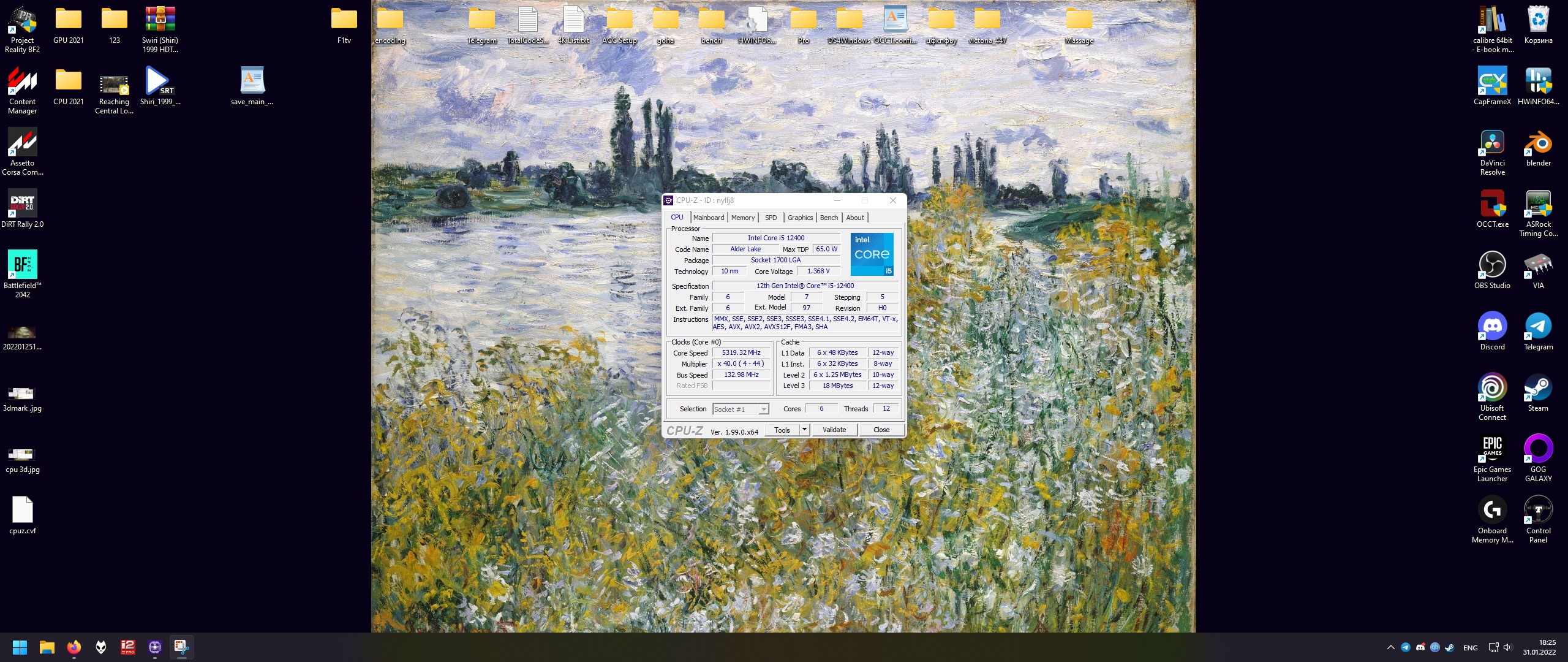Launch Assetto Corsa Competizione shortcut

tap(22, 152)
